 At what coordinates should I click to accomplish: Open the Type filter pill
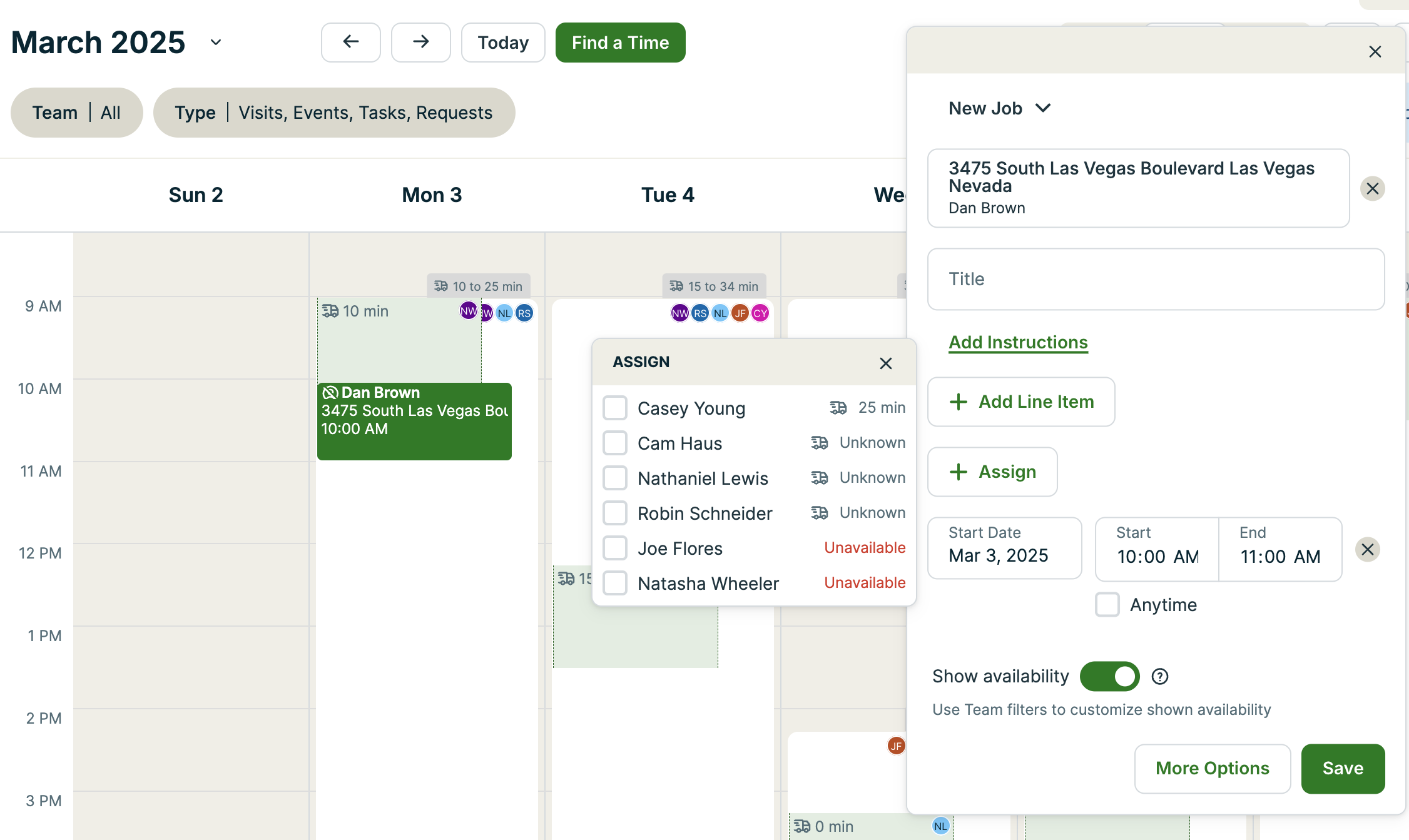[x=333, y=113]
